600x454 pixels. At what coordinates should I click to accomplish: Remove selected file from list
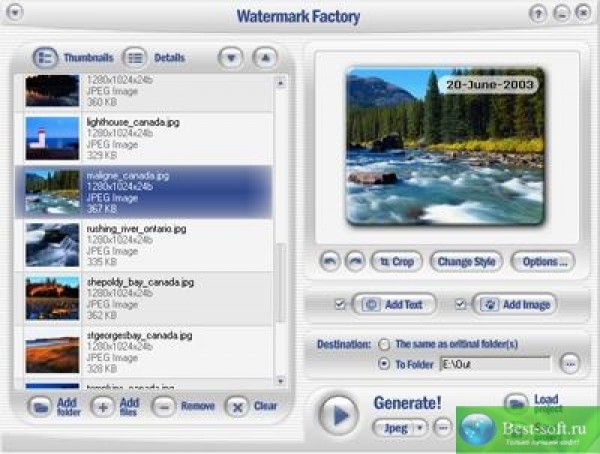point(165,407)
